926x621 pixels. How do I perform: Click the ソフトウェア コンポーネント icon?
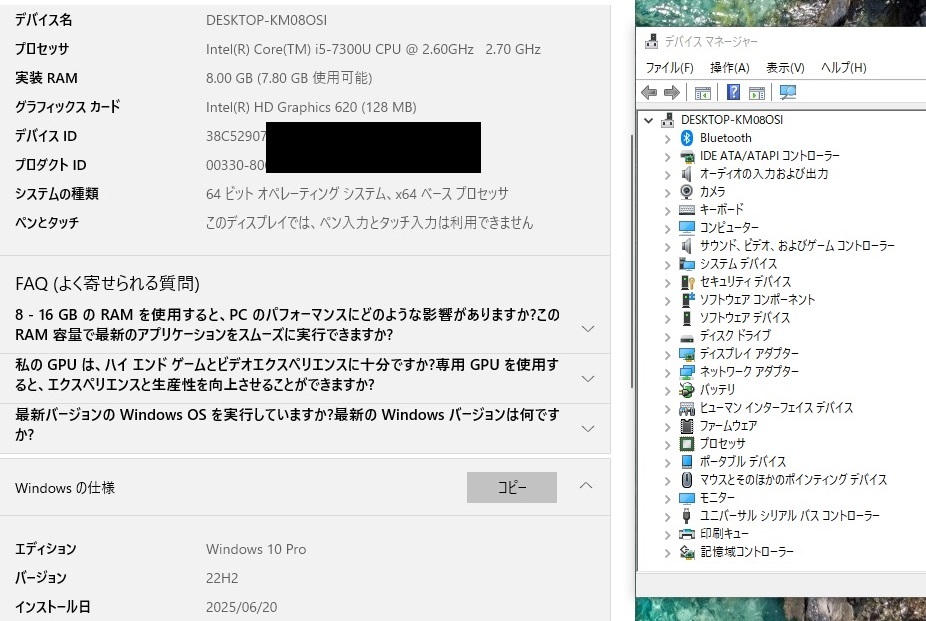point(687,300)
